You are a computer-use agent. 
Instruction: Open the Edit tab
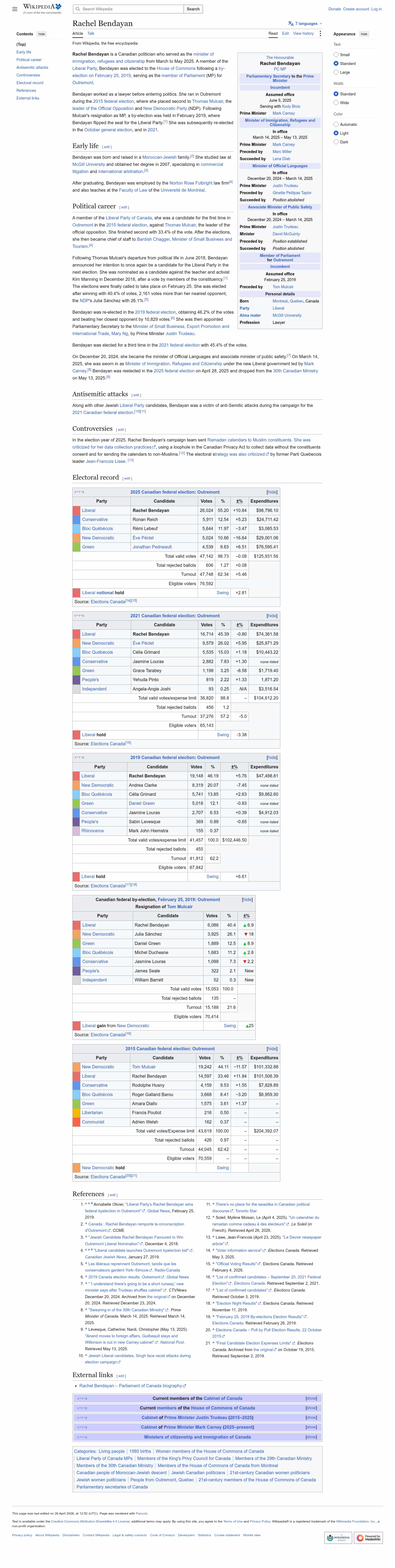[286, 33]
